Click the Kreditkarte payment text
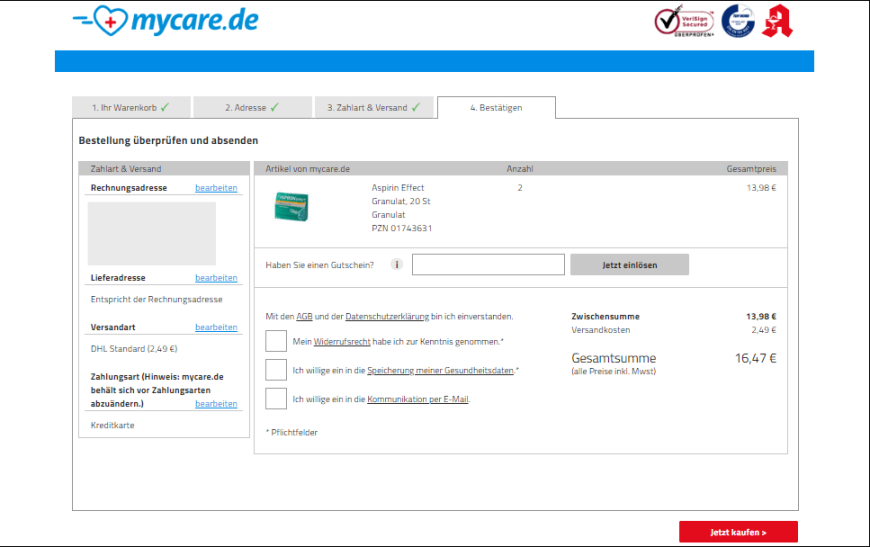Image resolution: width=870 pixels, height=547 pixels. (113, 426)
